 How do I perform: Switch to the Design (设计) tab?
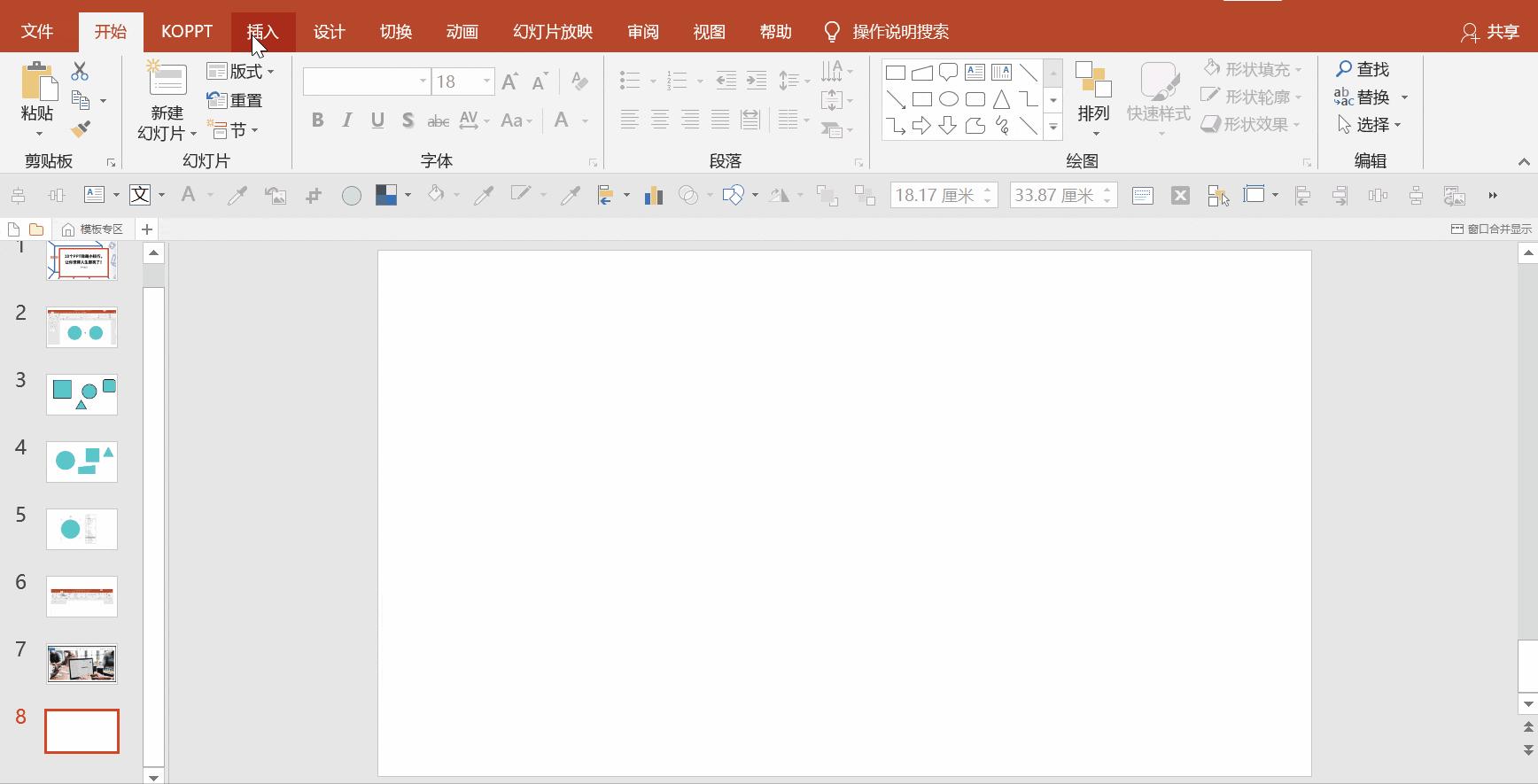point(329,32)
